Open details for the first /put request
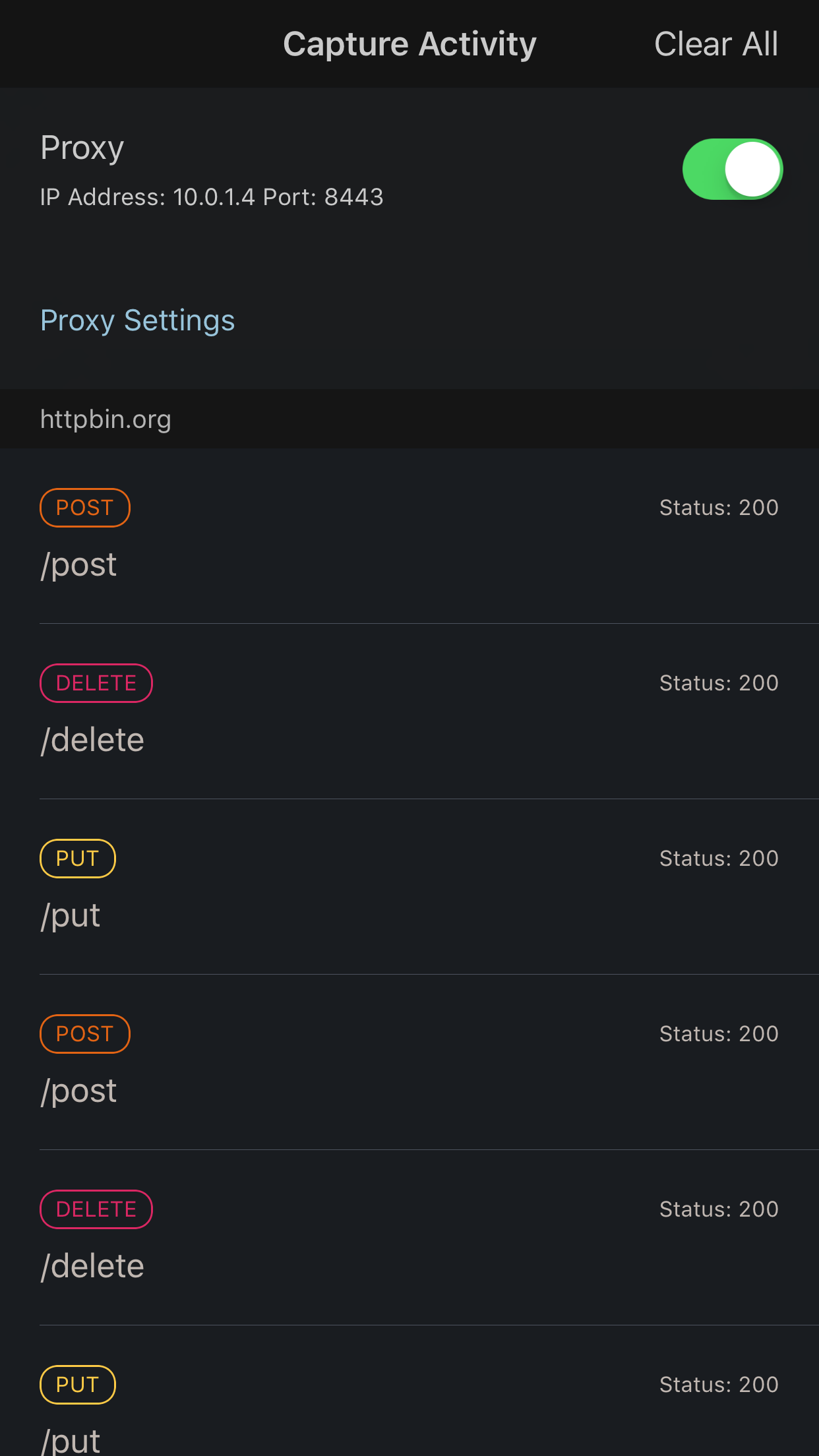 (x=71, y=915)
